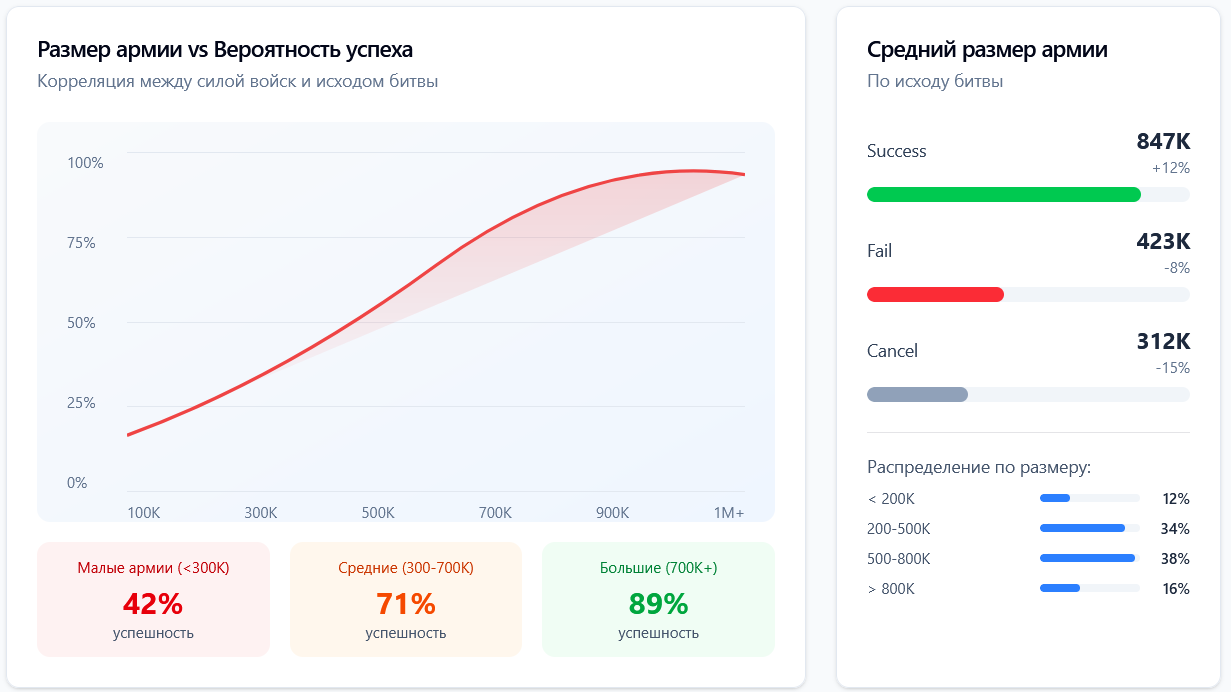Open the 'Средние (300-700K)' card

(x=405, y=599)
